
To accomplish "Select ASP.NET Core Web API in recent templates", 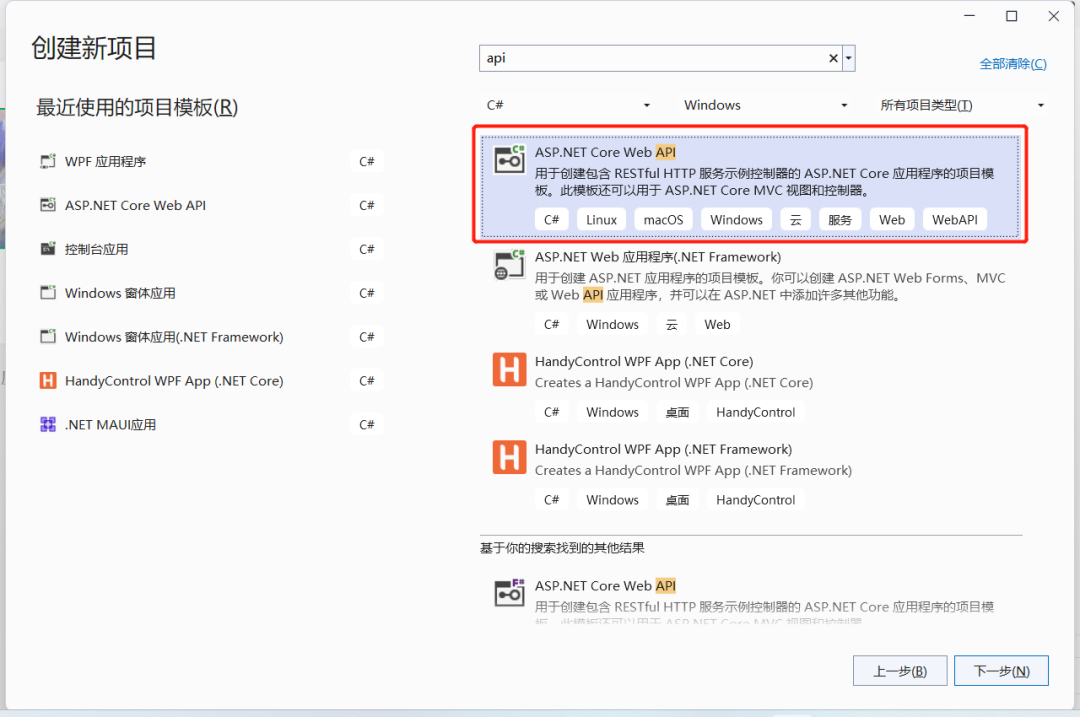I will click(210, 205).
